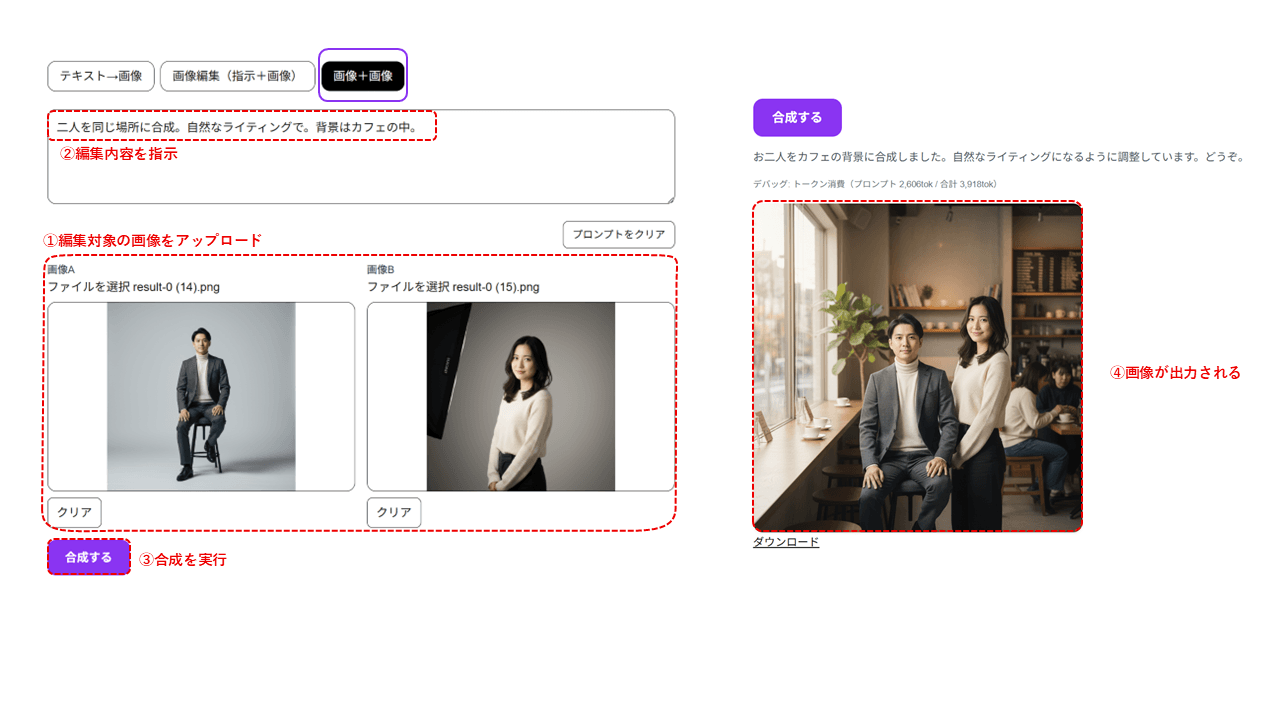Viewport: 1280px width, 720px height.
Task: Click the top-right 合成する button
Action: [x=797, y=117]
